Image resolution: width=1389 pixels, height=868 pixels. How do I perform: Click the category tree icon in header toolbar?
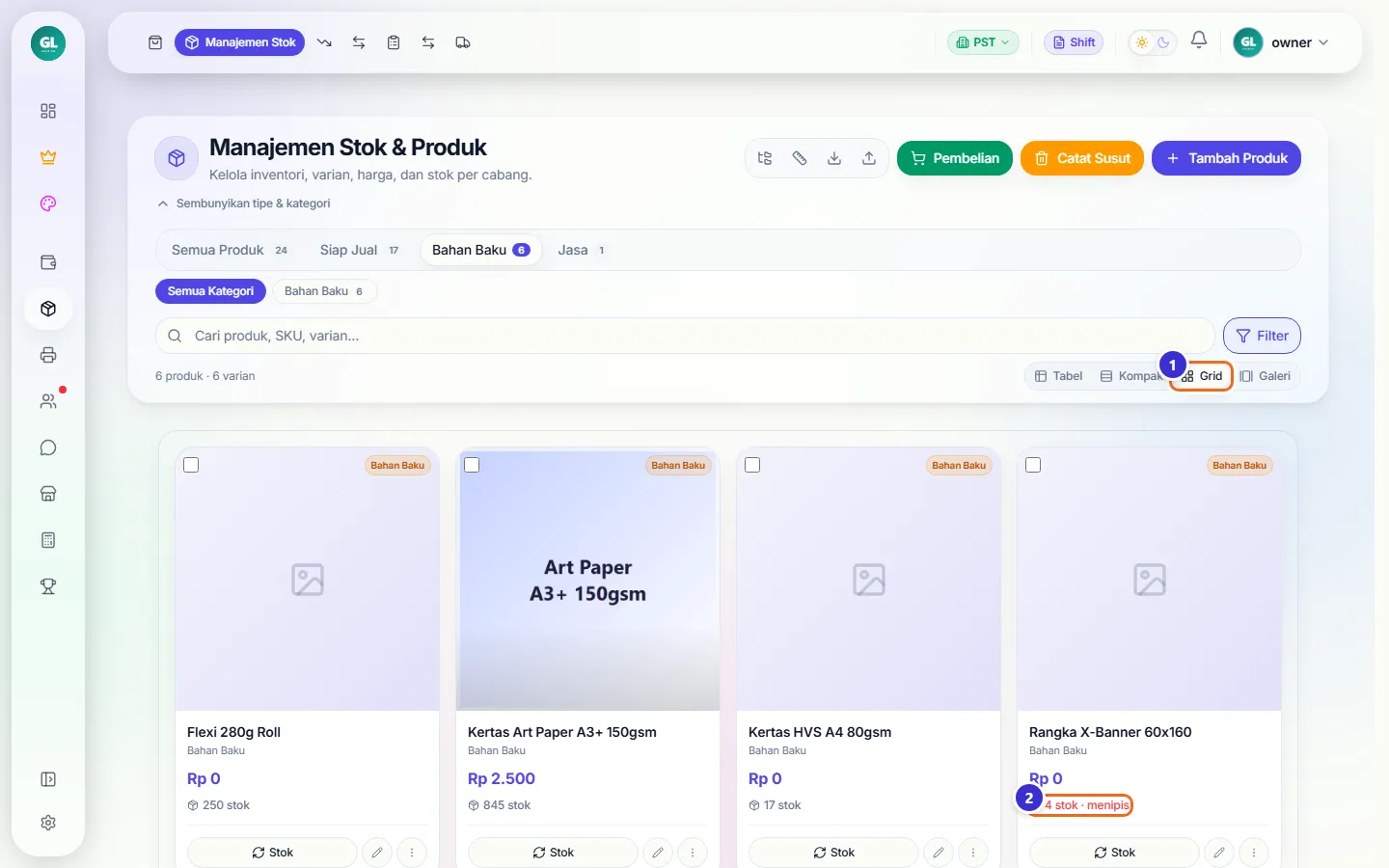tap(765, 158)
